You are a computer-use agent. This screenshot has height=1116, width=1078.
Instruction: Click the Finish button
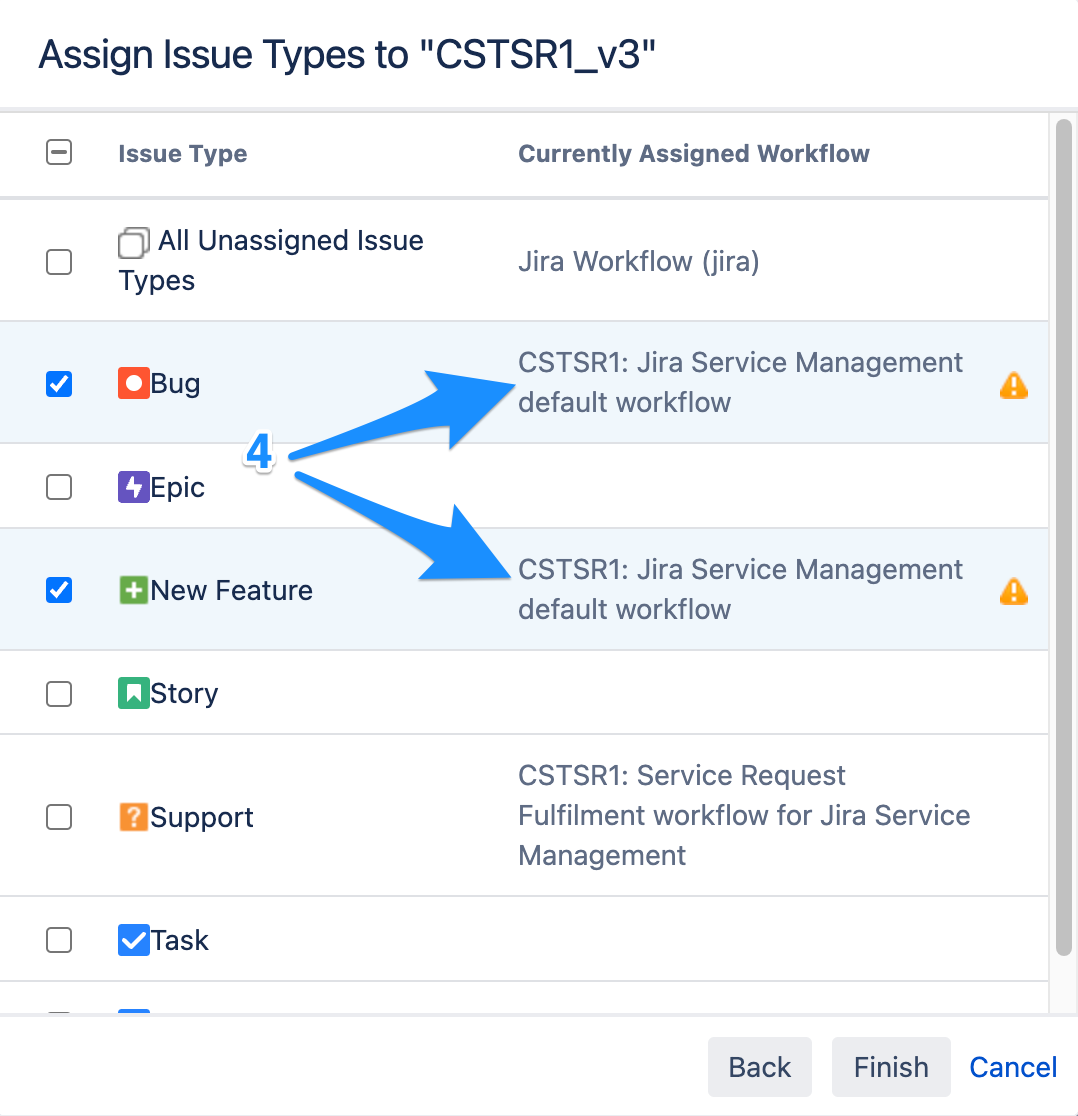coord(891,1067)
